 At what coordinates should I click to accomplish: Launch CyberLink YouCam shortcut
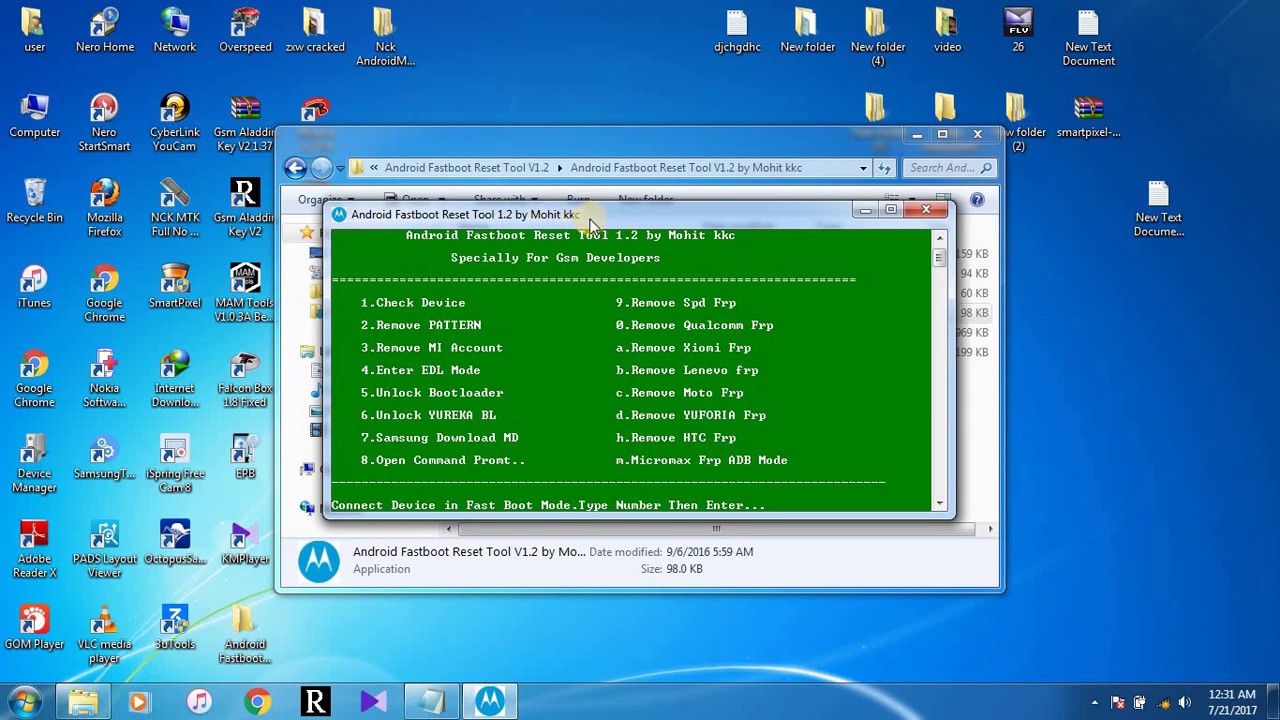[174, 124]
